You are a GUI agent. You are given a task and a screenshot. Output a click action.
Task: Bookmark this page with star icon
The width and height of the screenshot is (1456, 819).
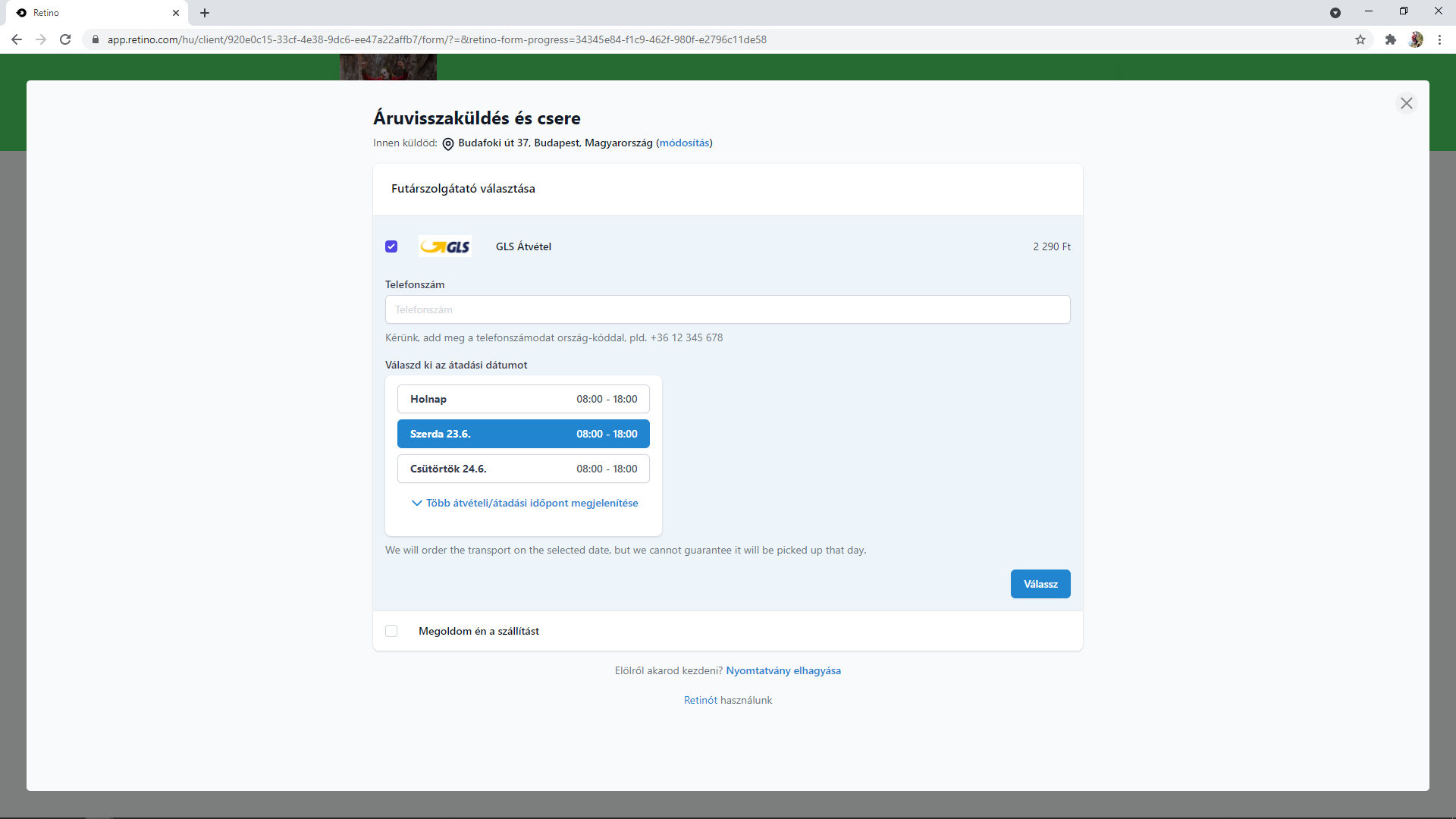click(x=1360, y=39)
